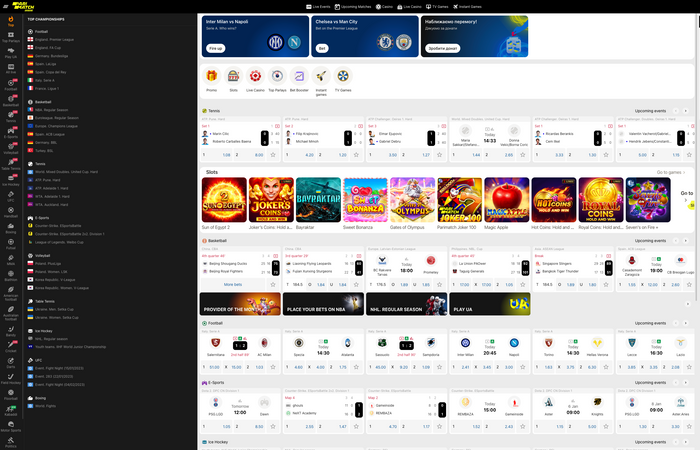Viewport: 700px width, 450px height.
Task: Open the Place Your Bets on NBA banner
Action: pos(323,304)
